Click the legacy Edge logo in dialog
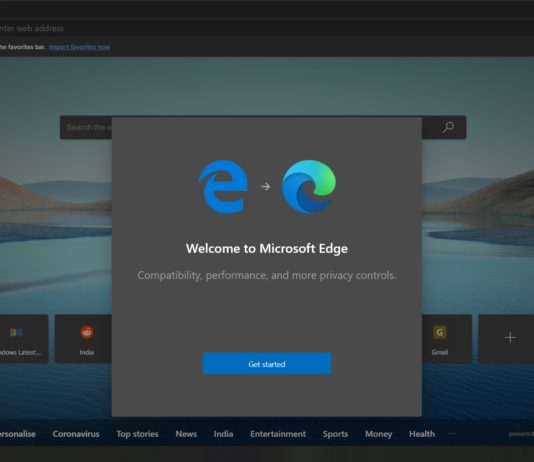Screen dimensions: 534x462 (x=223, y=187)
